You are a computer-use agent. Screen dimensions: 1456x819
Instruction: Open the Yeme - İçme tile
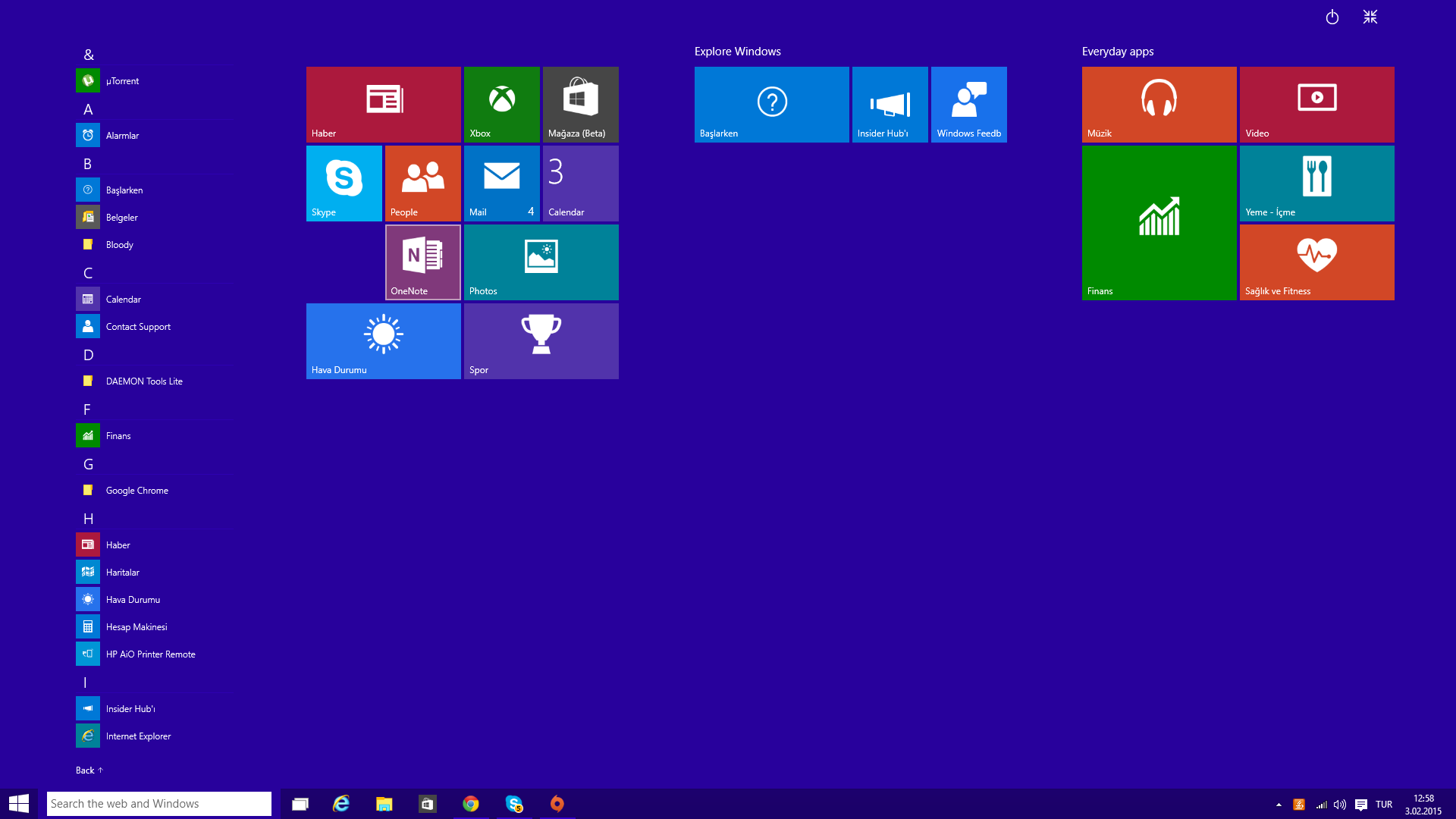[x=1317, y=184]
